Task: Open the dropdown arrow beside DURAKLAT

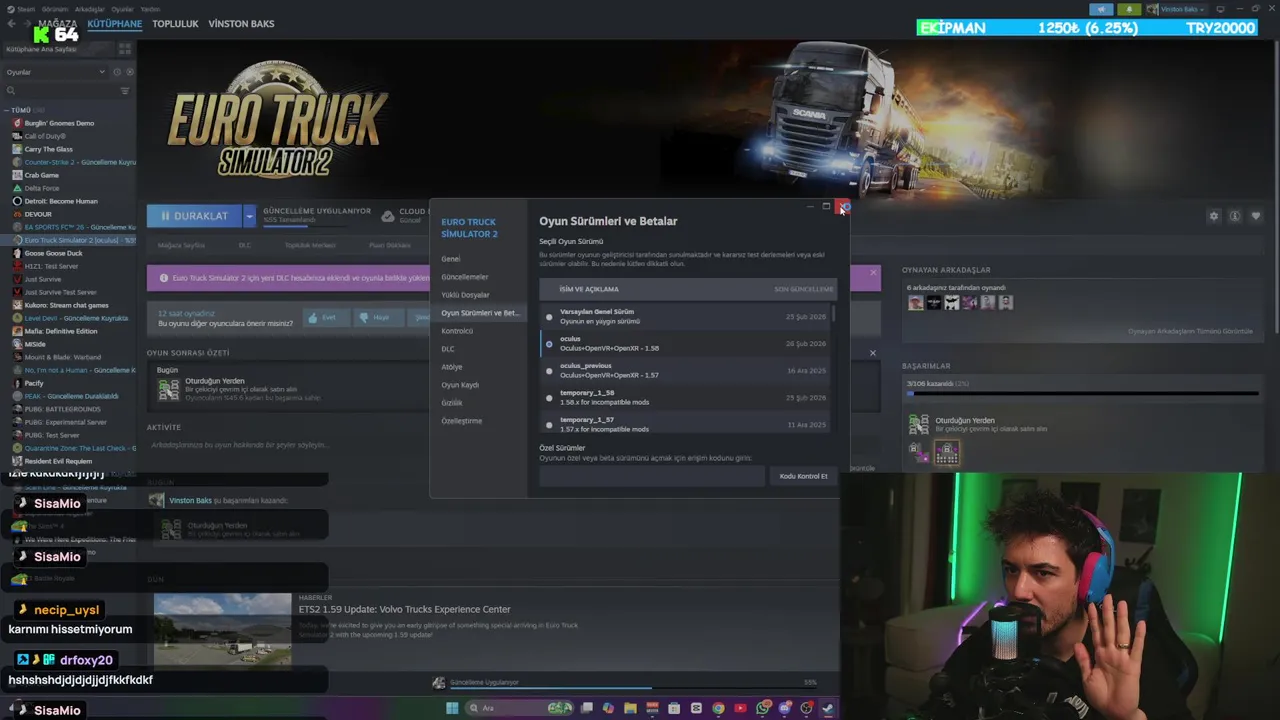Action: 250,216
